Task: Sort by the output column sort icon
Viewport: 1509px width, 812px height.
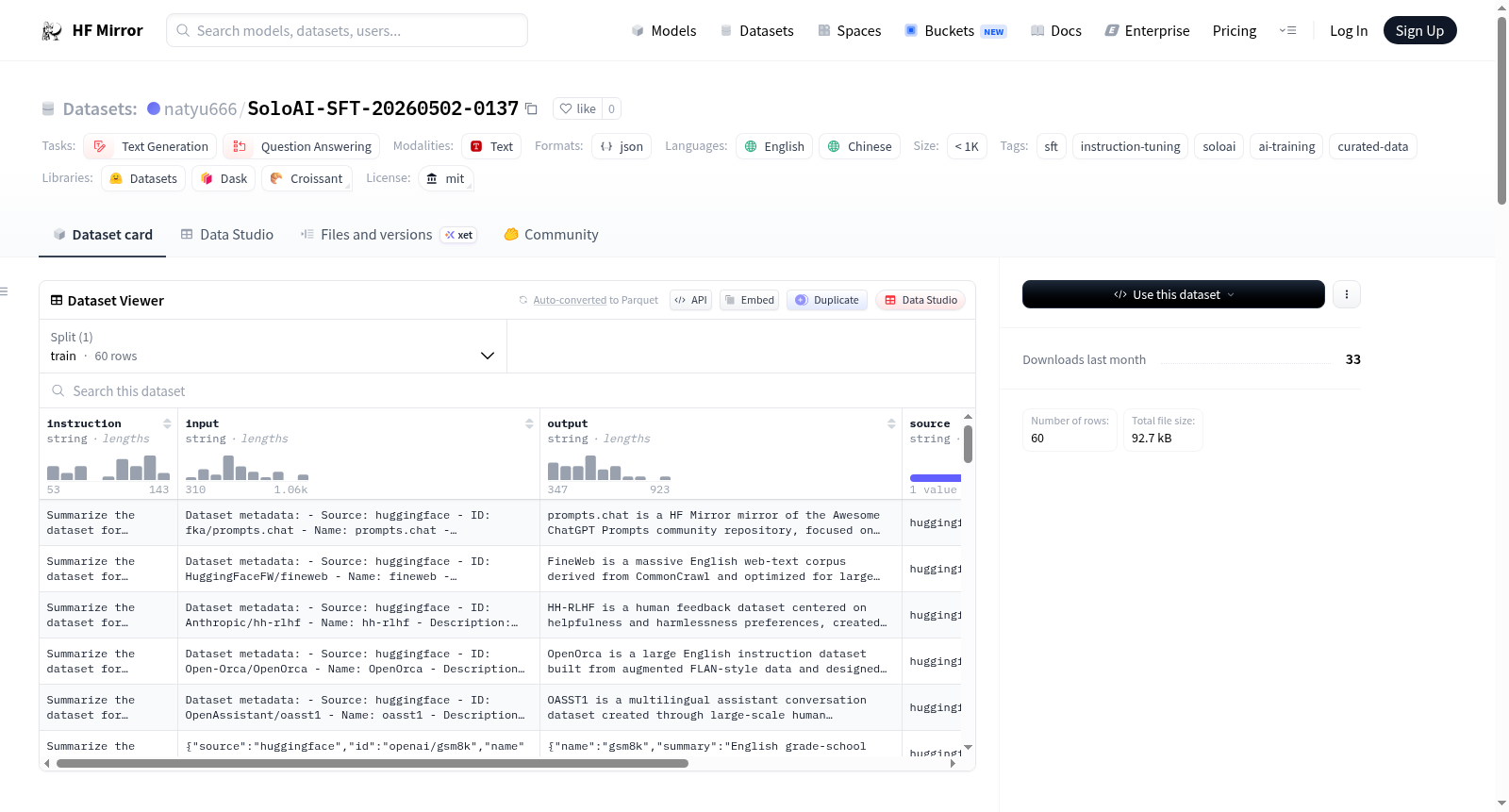Action: coord(891,423)
